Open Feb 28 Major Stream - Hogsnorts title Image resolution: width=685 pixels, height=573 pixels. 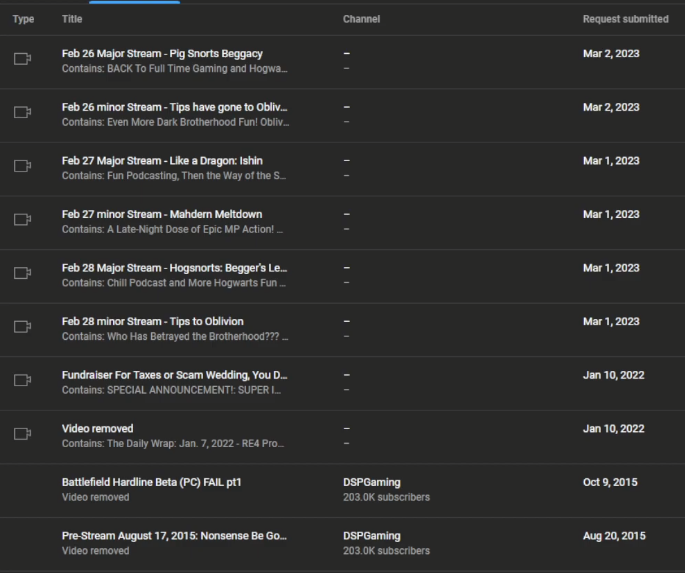[x=174, y=268]
